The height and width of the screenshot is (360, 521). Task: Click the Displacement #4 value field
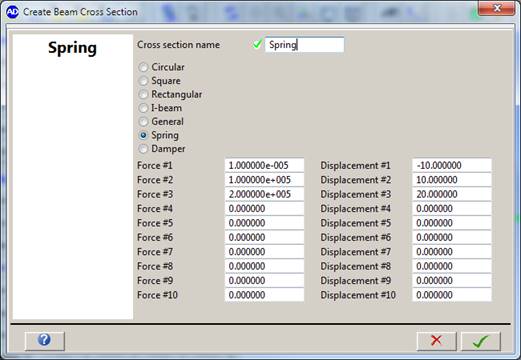tap(452, 209)
